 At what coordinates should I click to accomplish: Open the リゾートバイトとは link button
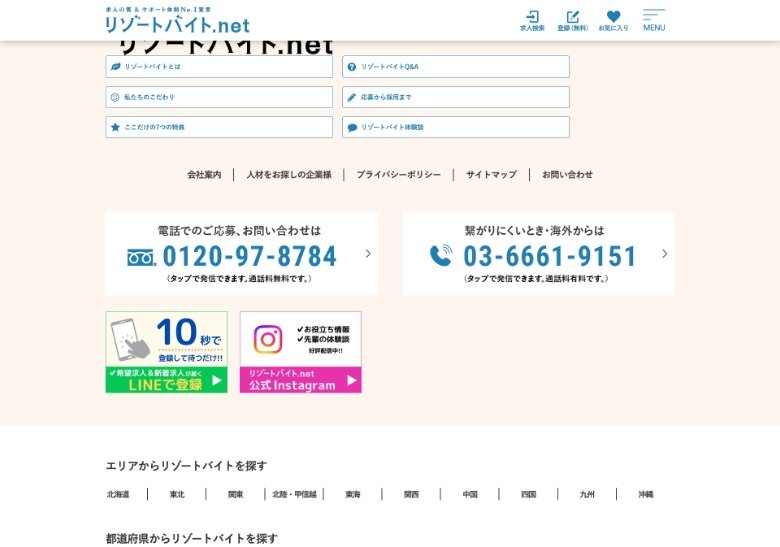(x=219, y=67)
